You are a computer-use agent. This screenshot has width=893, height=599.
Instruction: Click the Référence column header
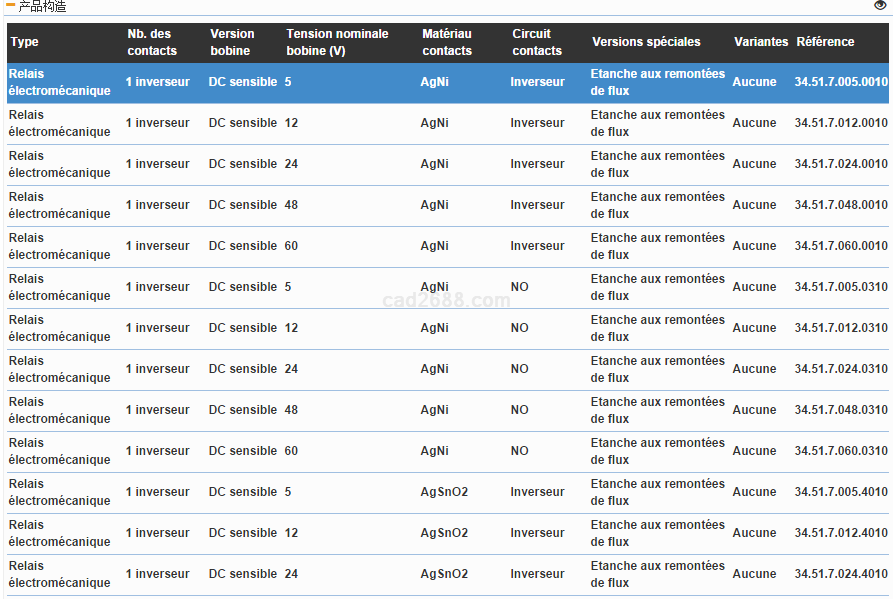click(825, 42)
